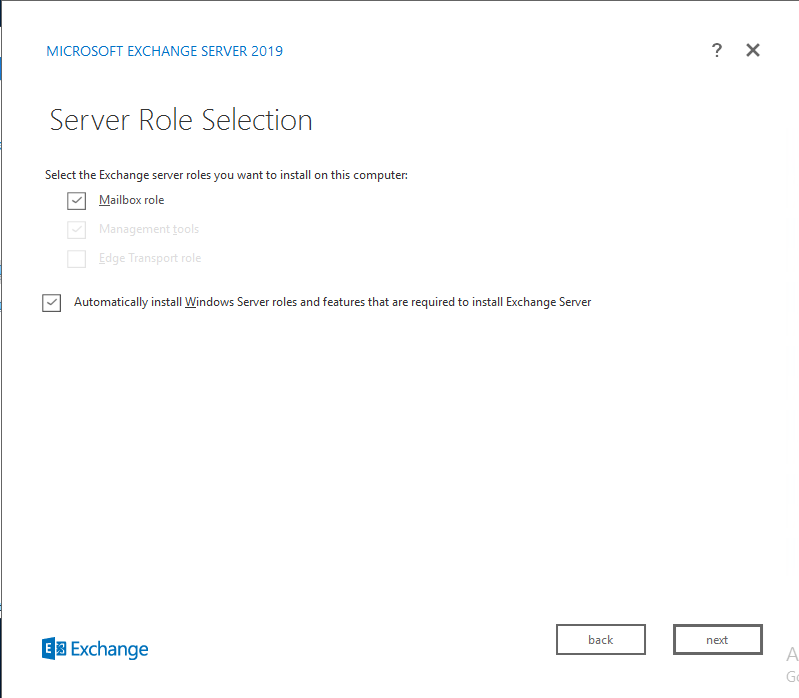Go back to the previous setup page
This screenshot has width=799, height=698.
click(601, 639)
